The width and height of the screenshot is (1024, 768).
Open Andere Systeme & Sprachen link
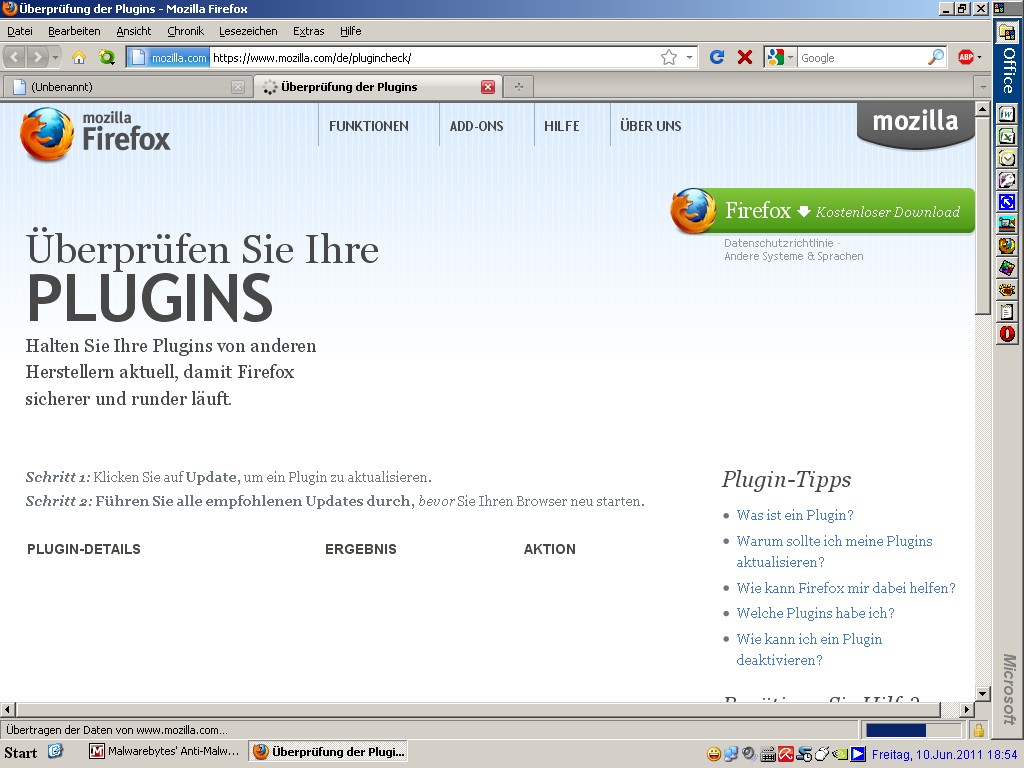pos(793,256)
